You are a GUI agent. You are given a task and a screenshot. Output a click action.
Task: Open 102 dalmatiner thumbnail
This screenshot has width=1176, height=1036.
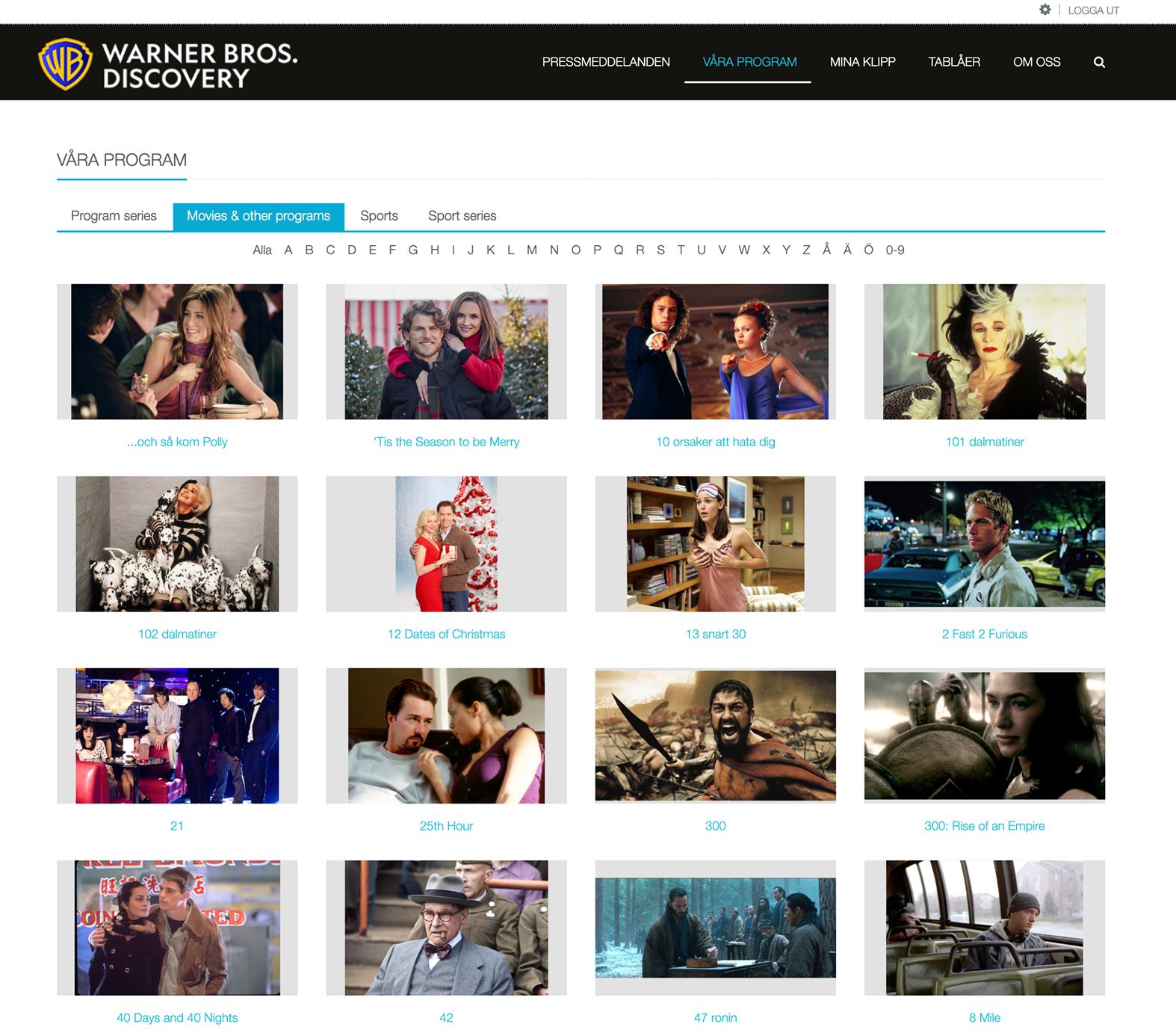pos(177,544)
